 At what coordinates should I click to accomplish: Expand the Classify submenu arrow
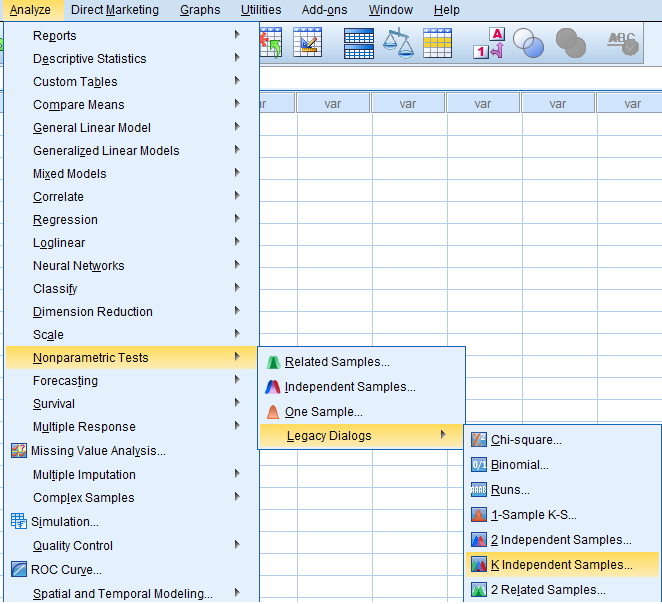[237, 287]
